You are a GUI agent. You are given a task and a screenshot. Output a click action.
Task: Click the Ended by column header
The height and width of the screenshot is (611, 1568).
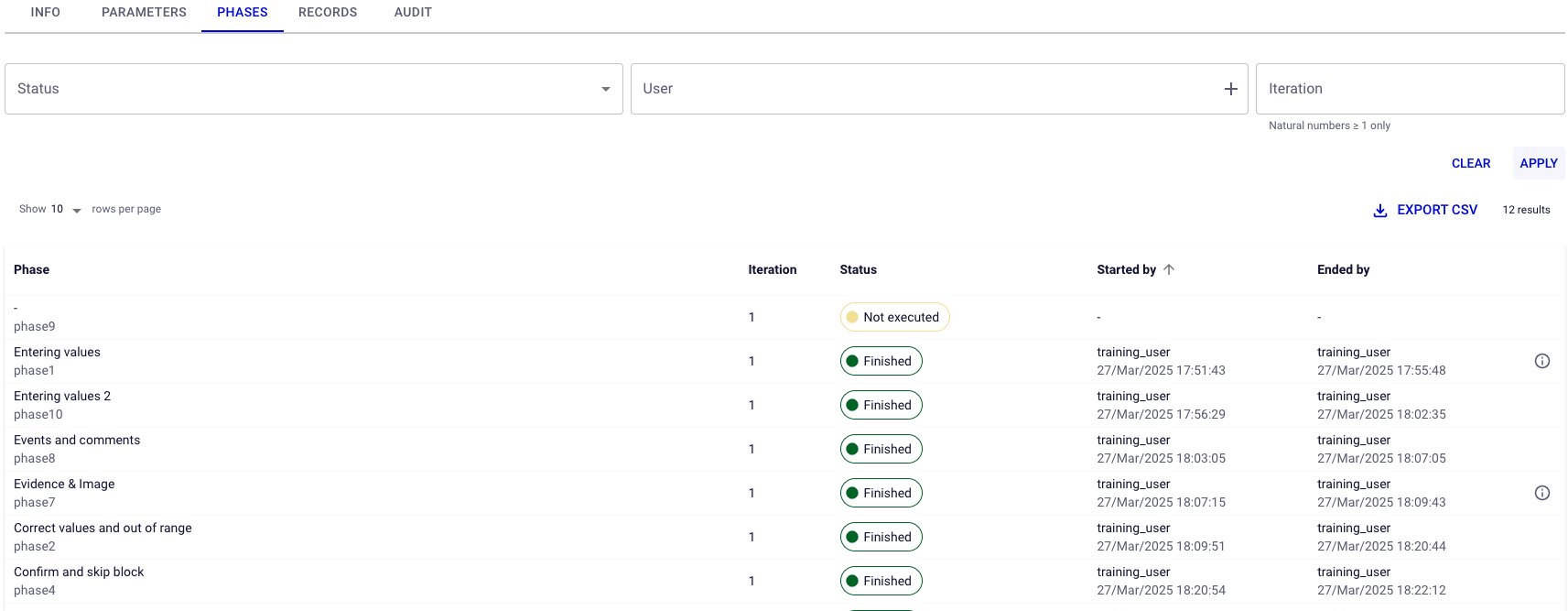1343,269
